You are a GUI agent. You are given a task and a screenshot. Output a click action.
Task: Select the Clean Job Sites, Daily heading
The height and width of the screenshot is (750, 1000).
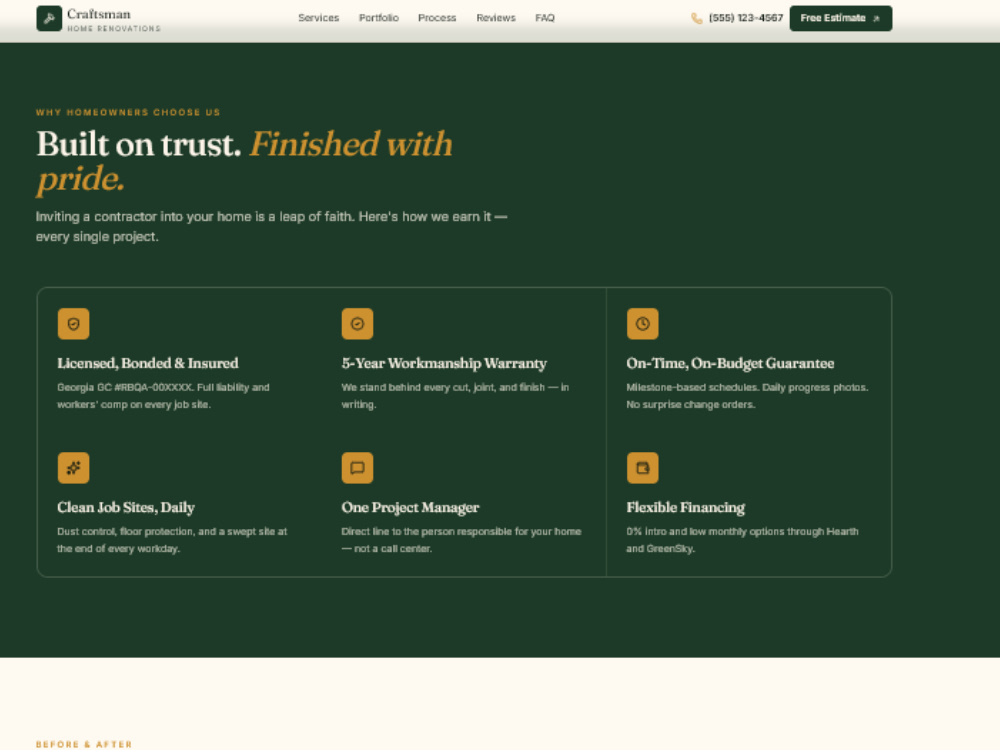click(x=126, y=508)
